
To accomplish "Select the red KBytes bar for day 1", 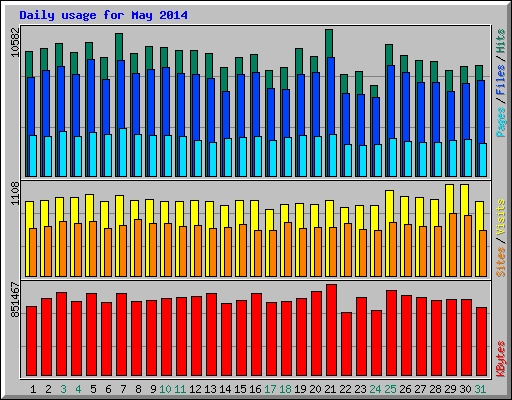I will 32,341.
